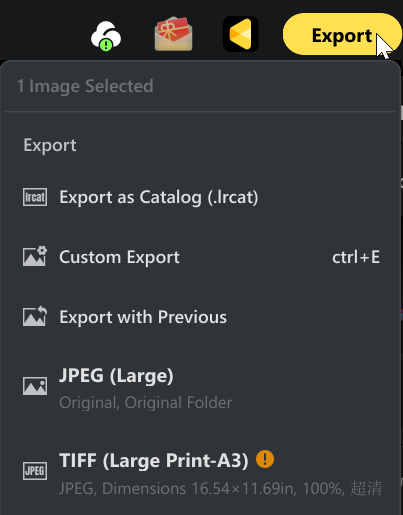The height and width of the screenshot is (515, 403).
Task: Open the yellow arrow app icon
Action: (x=240, y=34)
